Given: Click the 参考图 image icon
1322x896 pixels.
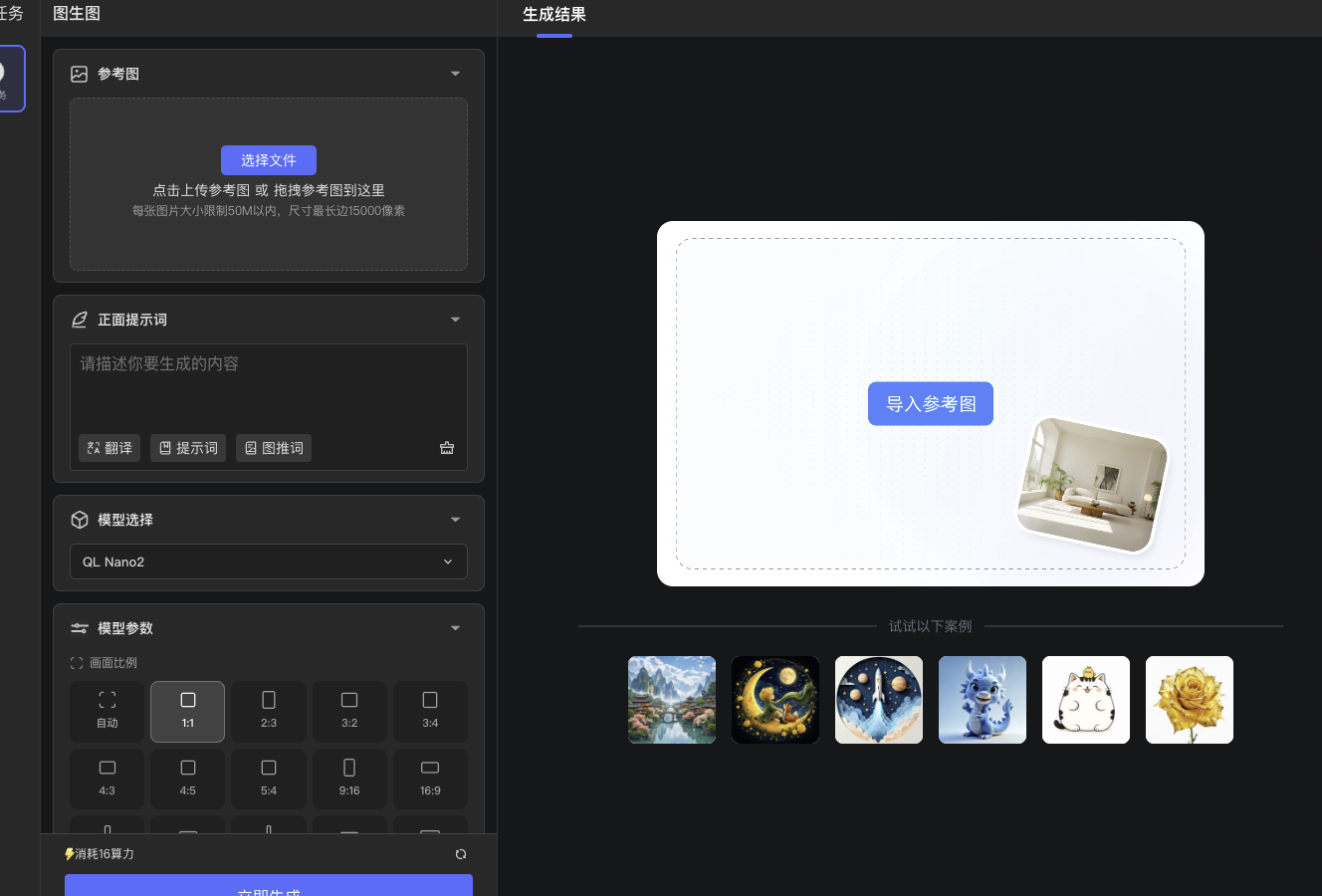Looking at the screenshot, I should pos(80,74).
